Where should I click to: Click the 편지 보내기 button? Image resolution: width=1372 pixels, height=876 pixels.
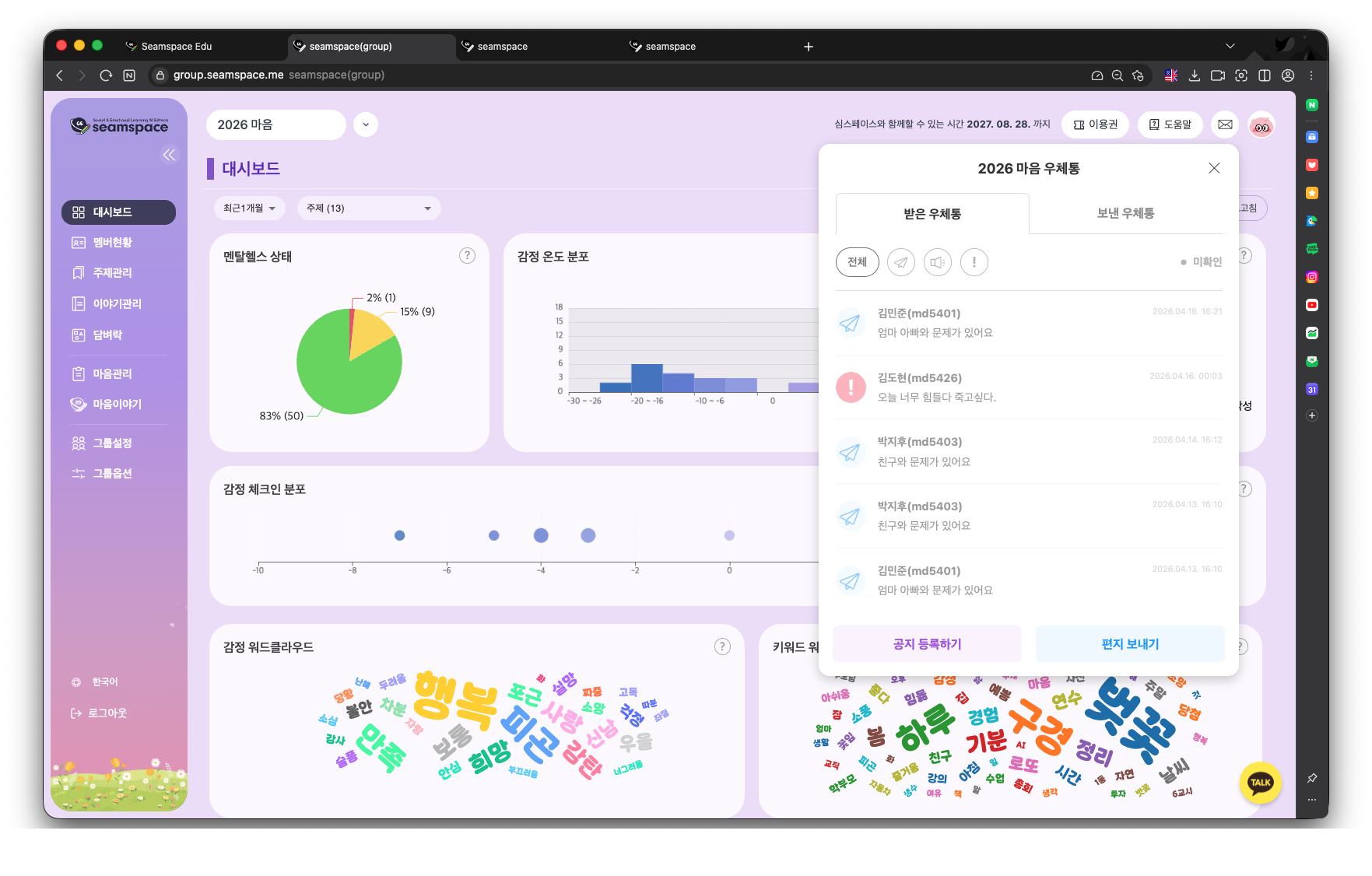pyautogui.click(x=1129, y=644)
